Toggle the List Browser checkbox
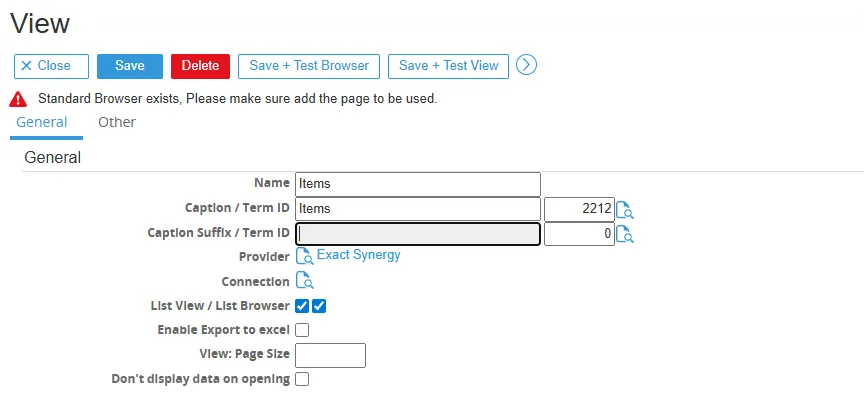 point(320,306)
